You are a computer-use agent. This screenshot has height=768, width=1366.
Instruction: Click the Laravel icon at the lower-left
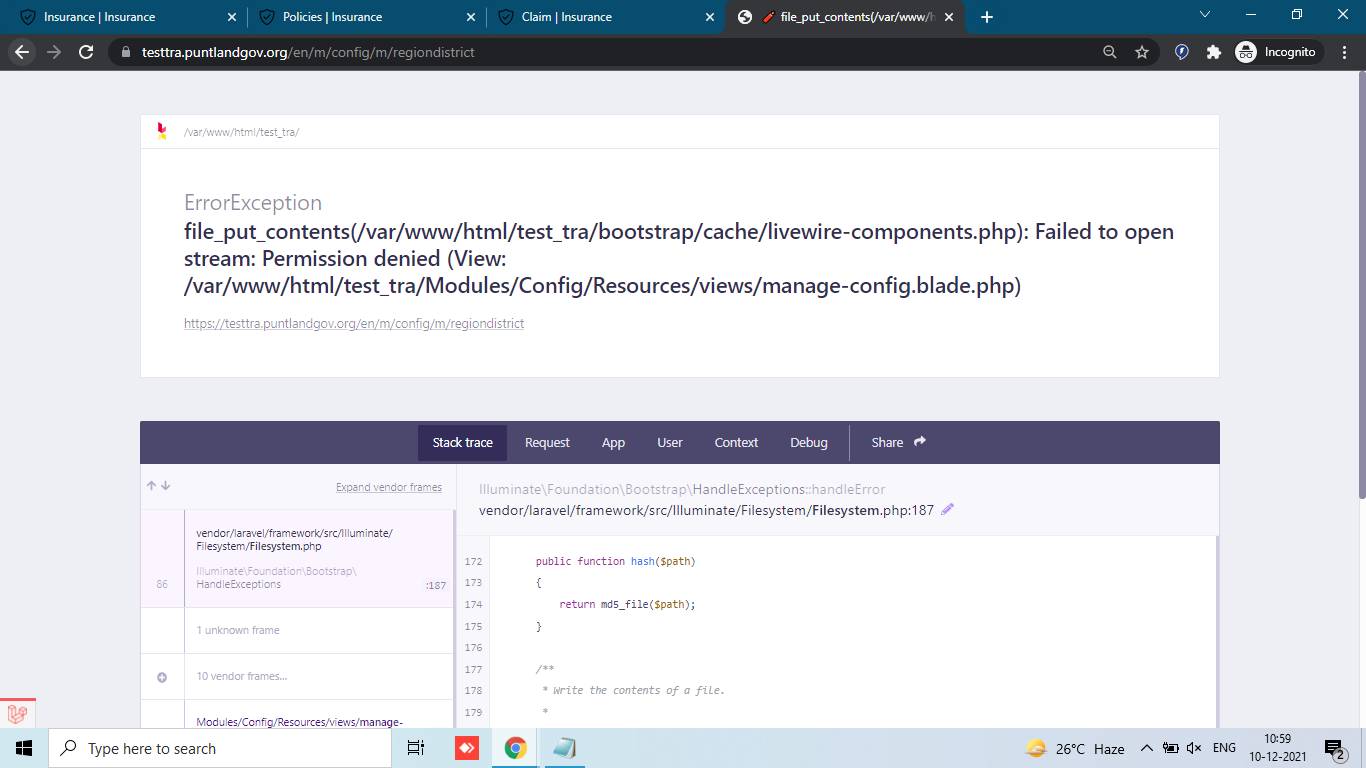(17, 714)
